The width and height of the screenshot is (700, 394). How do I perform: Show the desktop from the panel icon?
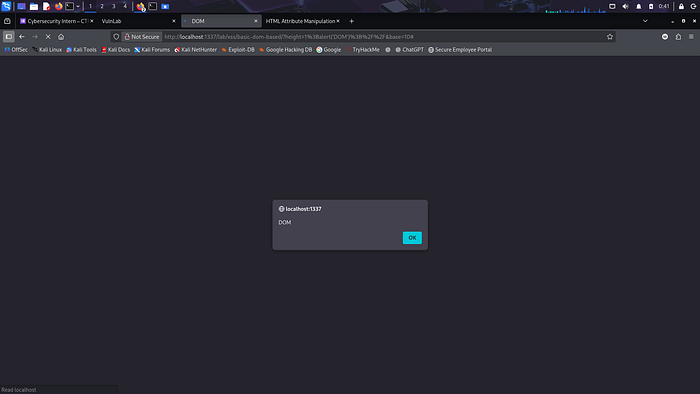(x=21, y=6)
